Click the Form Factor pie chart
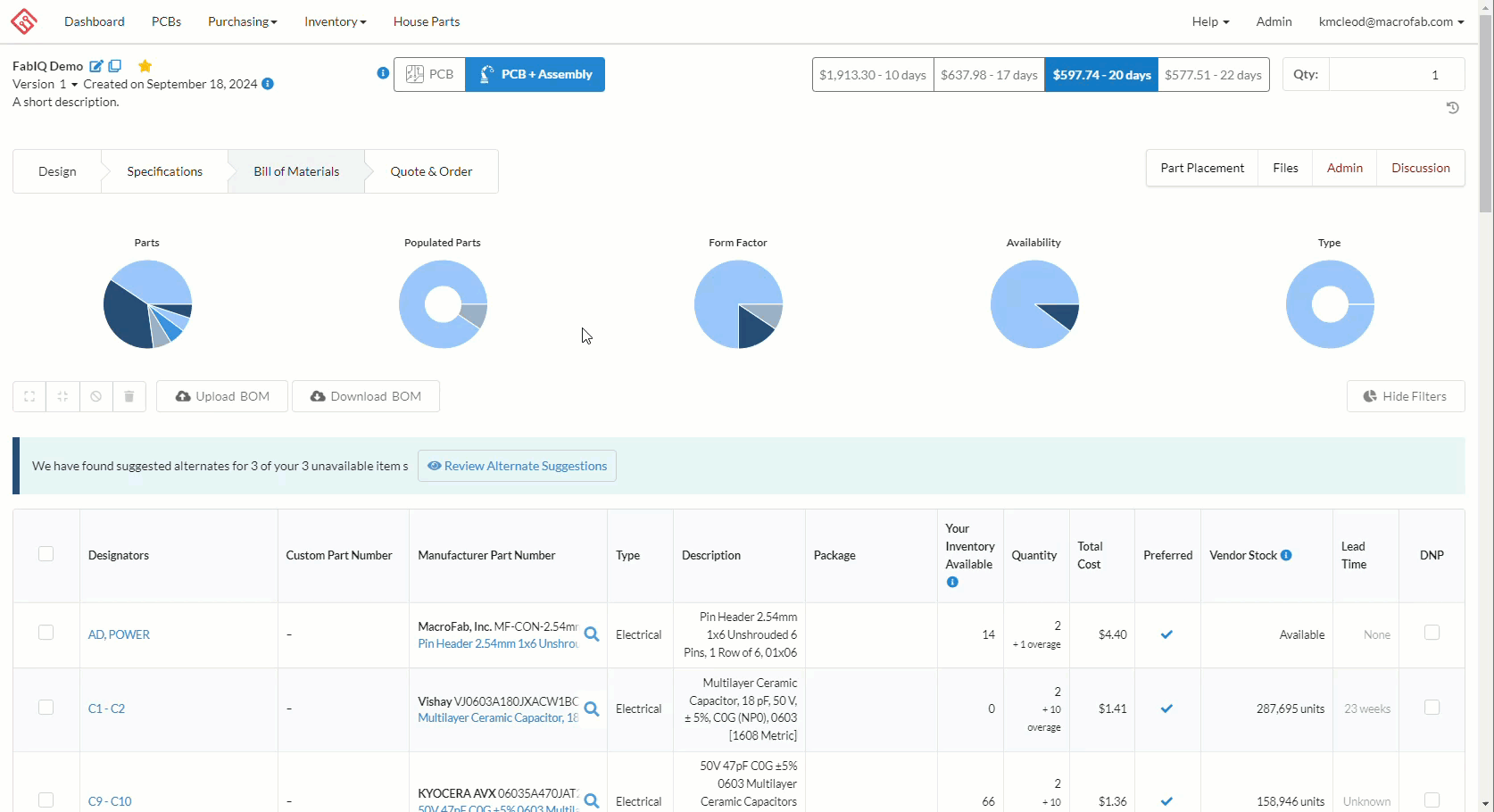The width and height of the screenshot is (1494, 812). coord(738,304)
